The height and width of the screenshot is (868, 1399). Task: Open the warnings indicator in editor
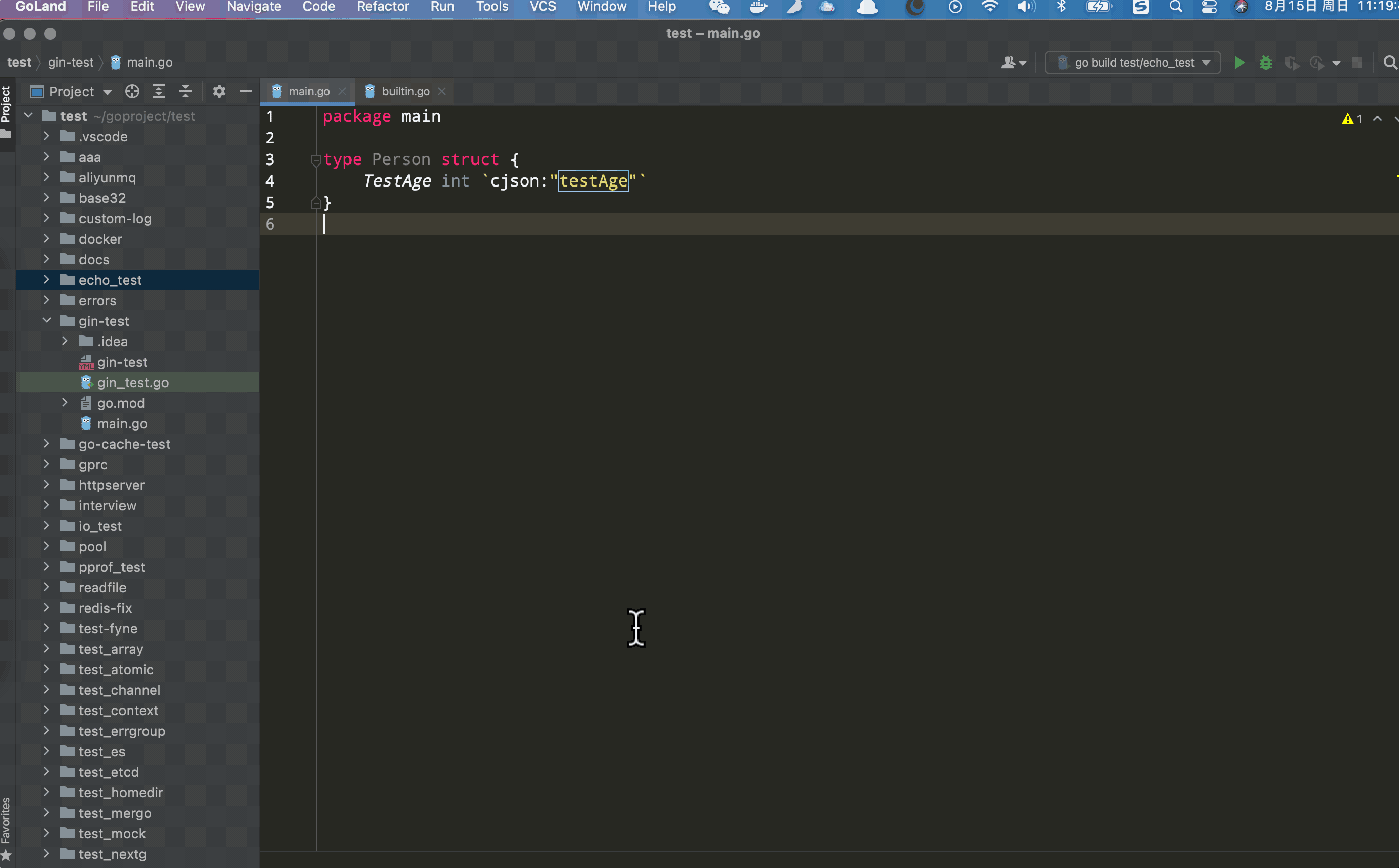tap(1352, 119)
